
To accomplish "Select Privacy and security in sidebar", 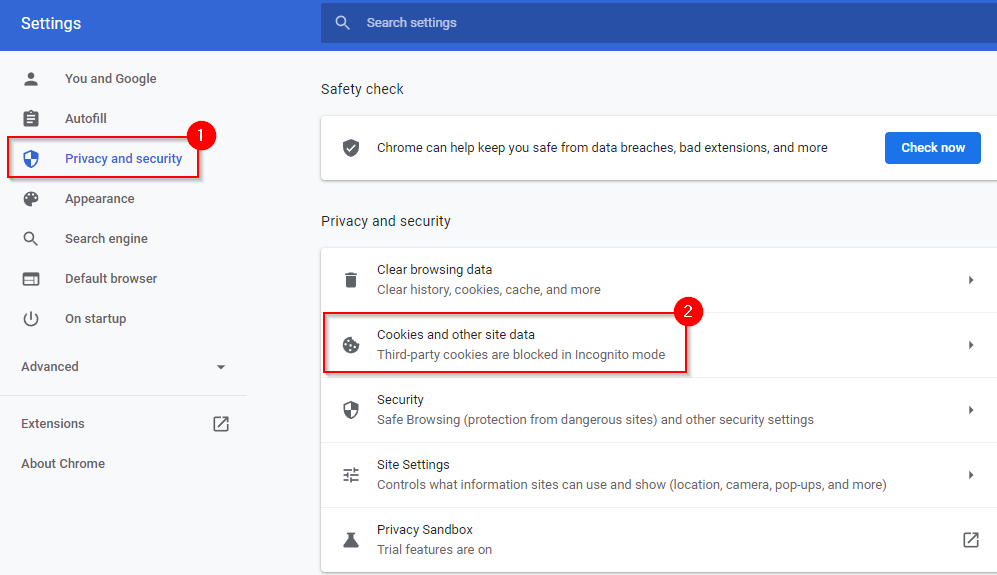I will tap(123, 159).
